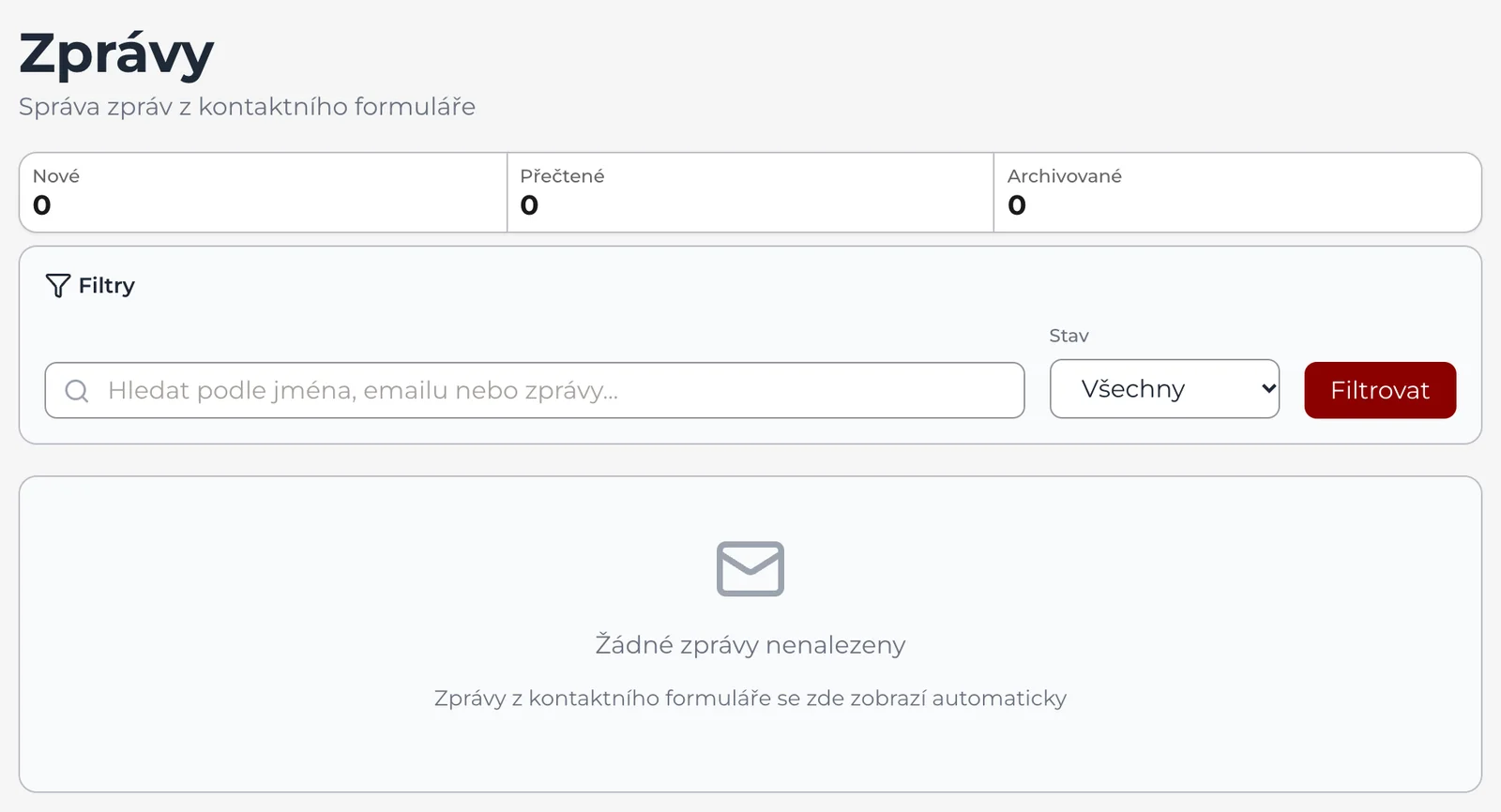Click the Filtrovat button
Image resolution: width=1501 pixels, height=812 pixels.
tap(1380, 390)
